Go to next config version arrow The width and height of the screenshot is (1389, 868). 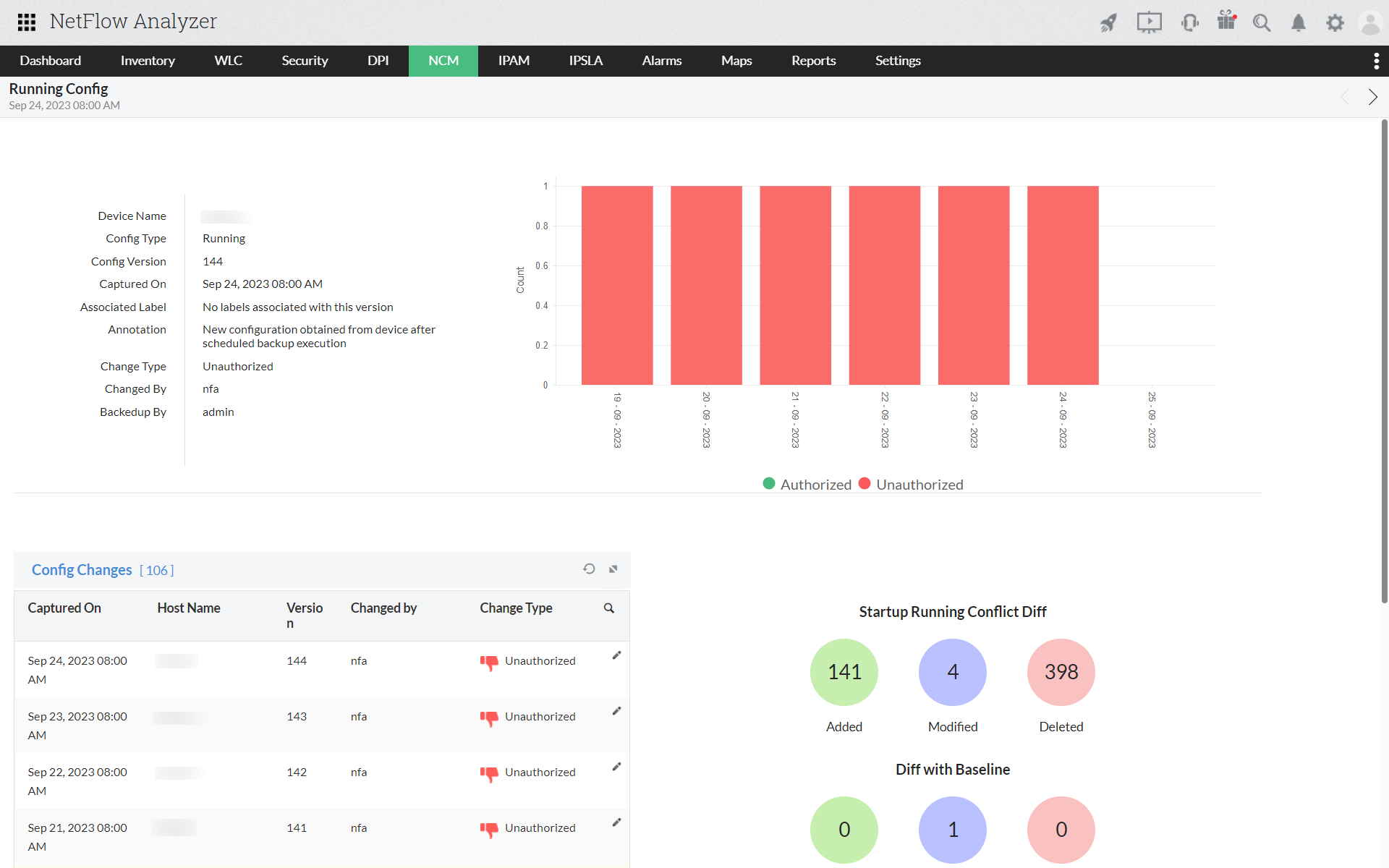1372,97
